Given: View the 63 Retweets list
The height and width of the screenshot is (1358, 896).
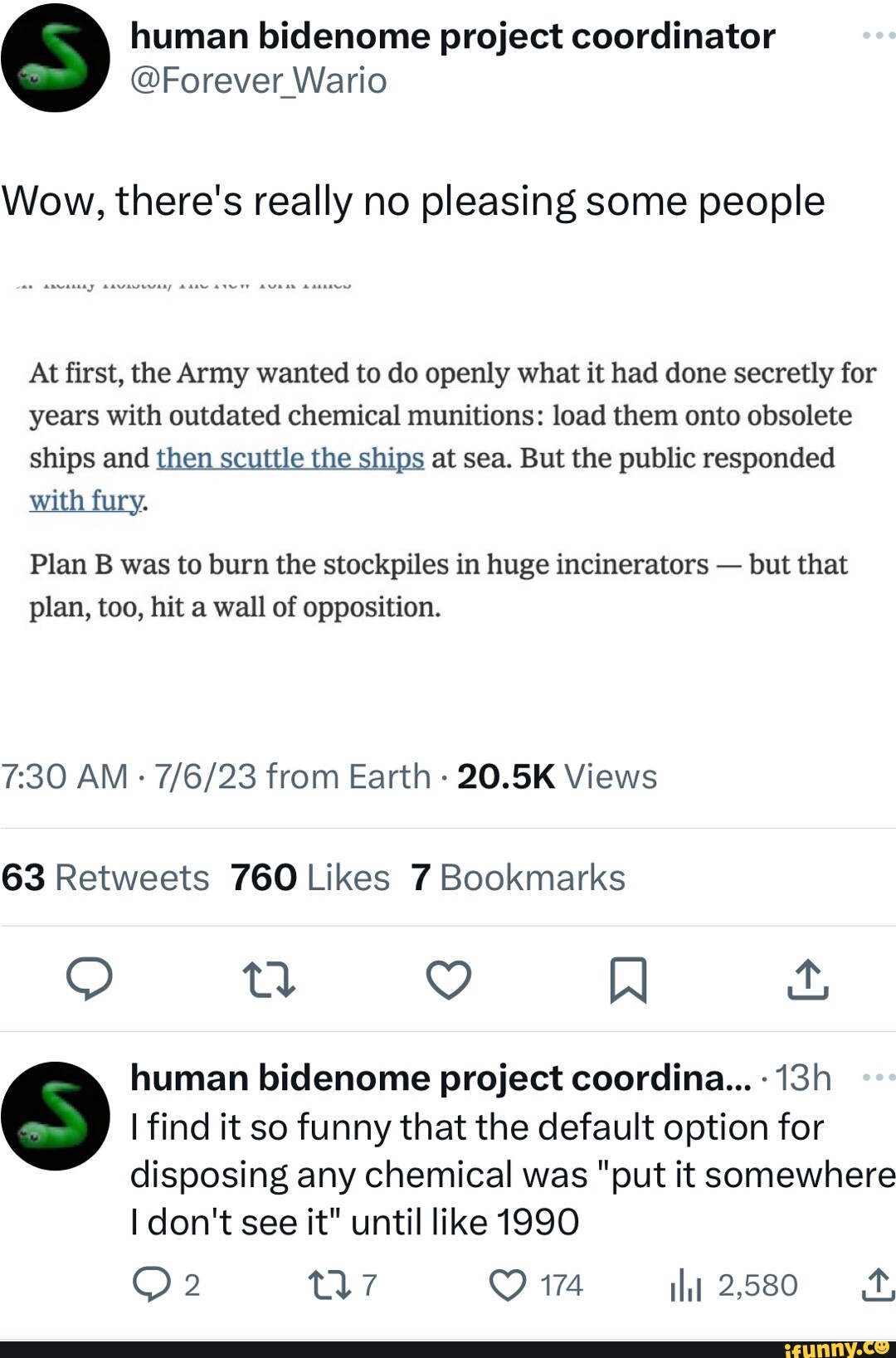Looking at the screenshot, I should click(105, 878).
